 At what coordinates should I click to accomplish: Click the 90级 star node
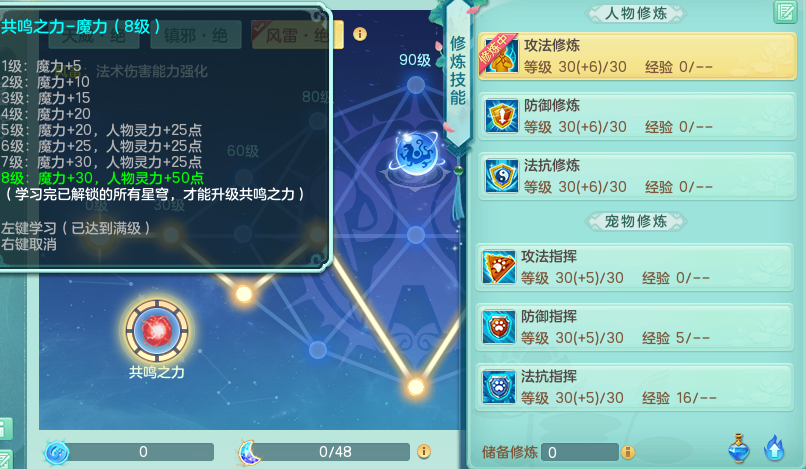(x=416, y=85)
